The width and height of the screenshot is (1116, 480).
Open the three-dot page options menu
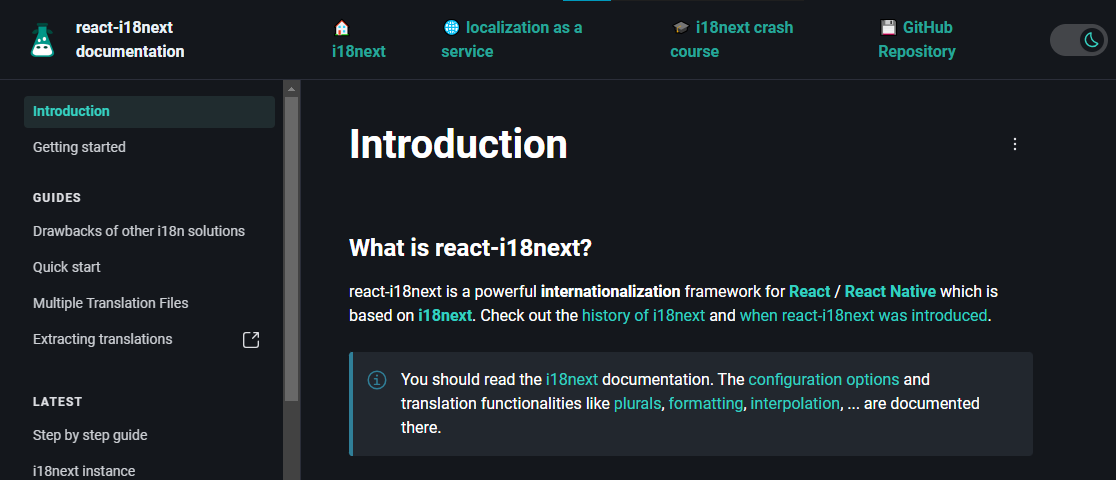1015,144
